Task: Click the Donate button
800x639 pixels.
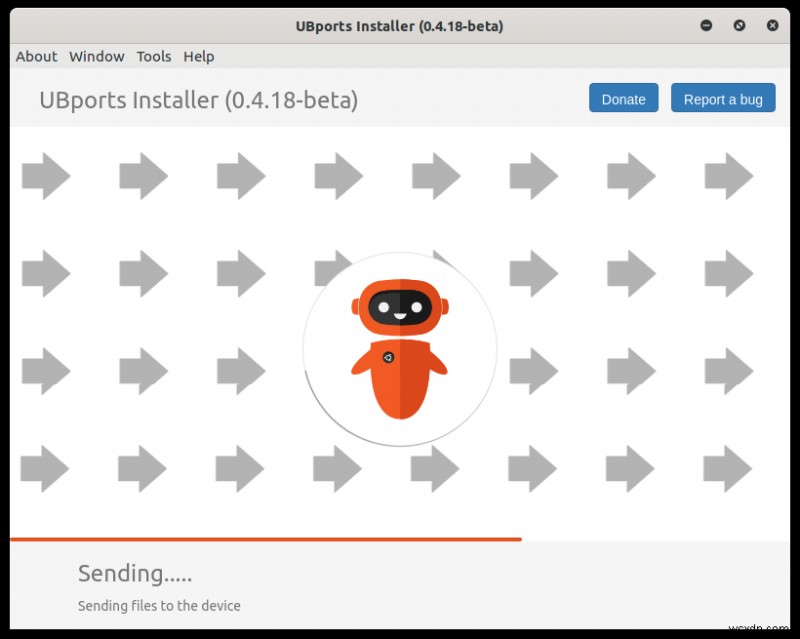Action: (623, 98)
